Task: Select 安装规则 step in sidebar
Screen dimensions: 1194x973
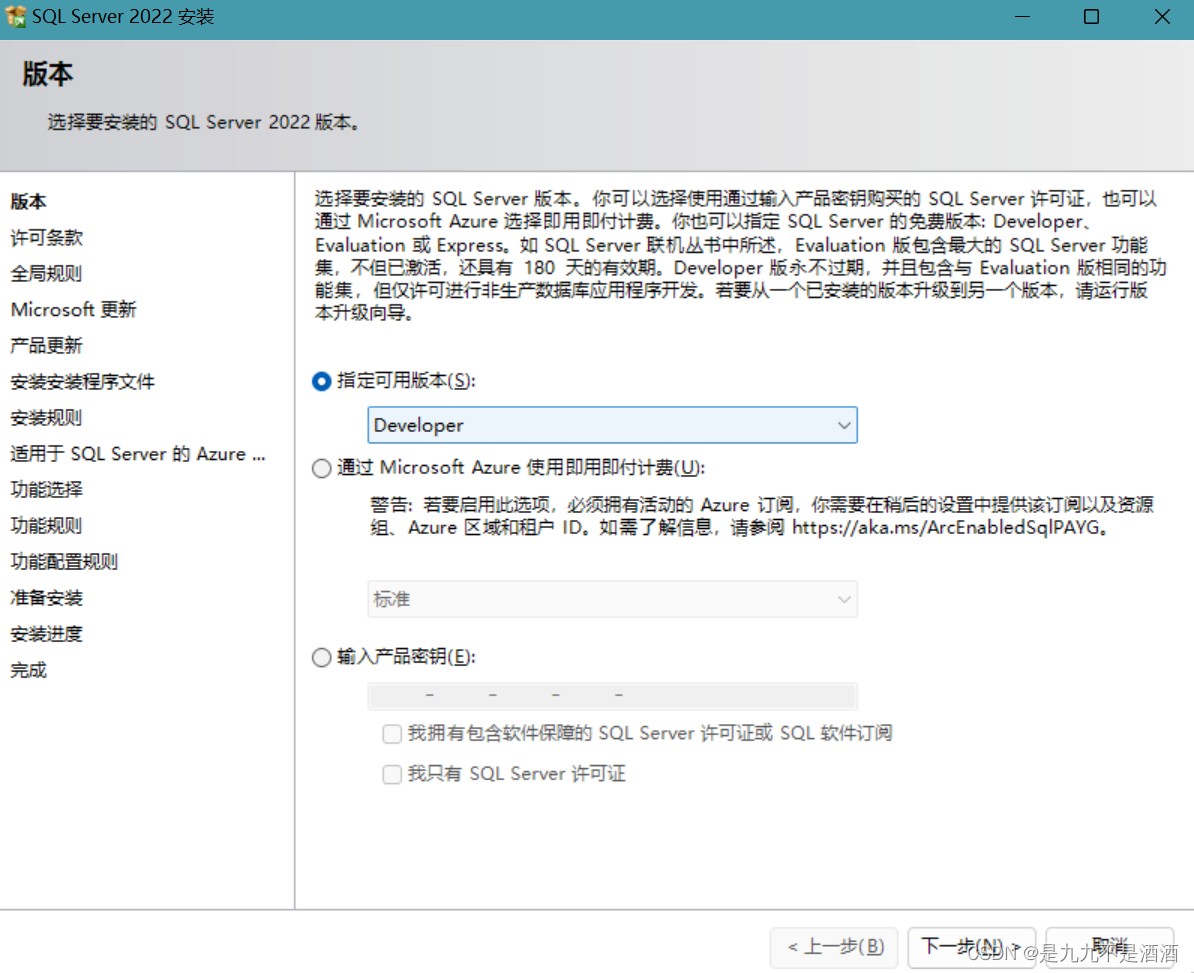Action: click(46, 418)
